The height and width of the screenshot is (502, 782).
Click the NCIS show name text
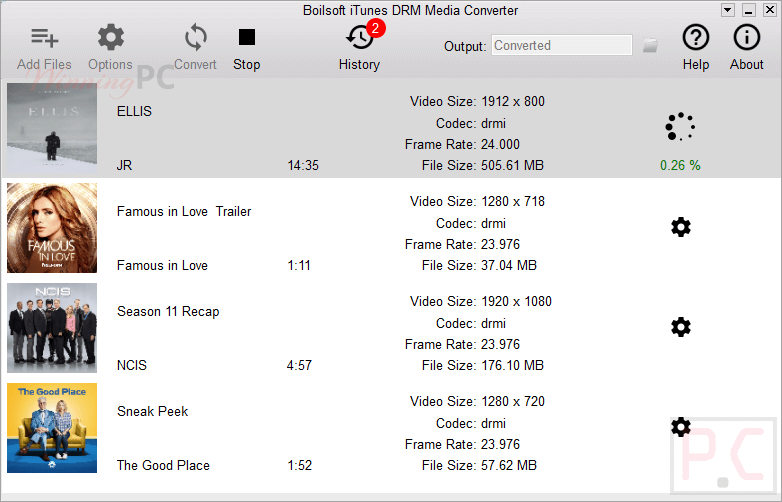tap(132, 365)
